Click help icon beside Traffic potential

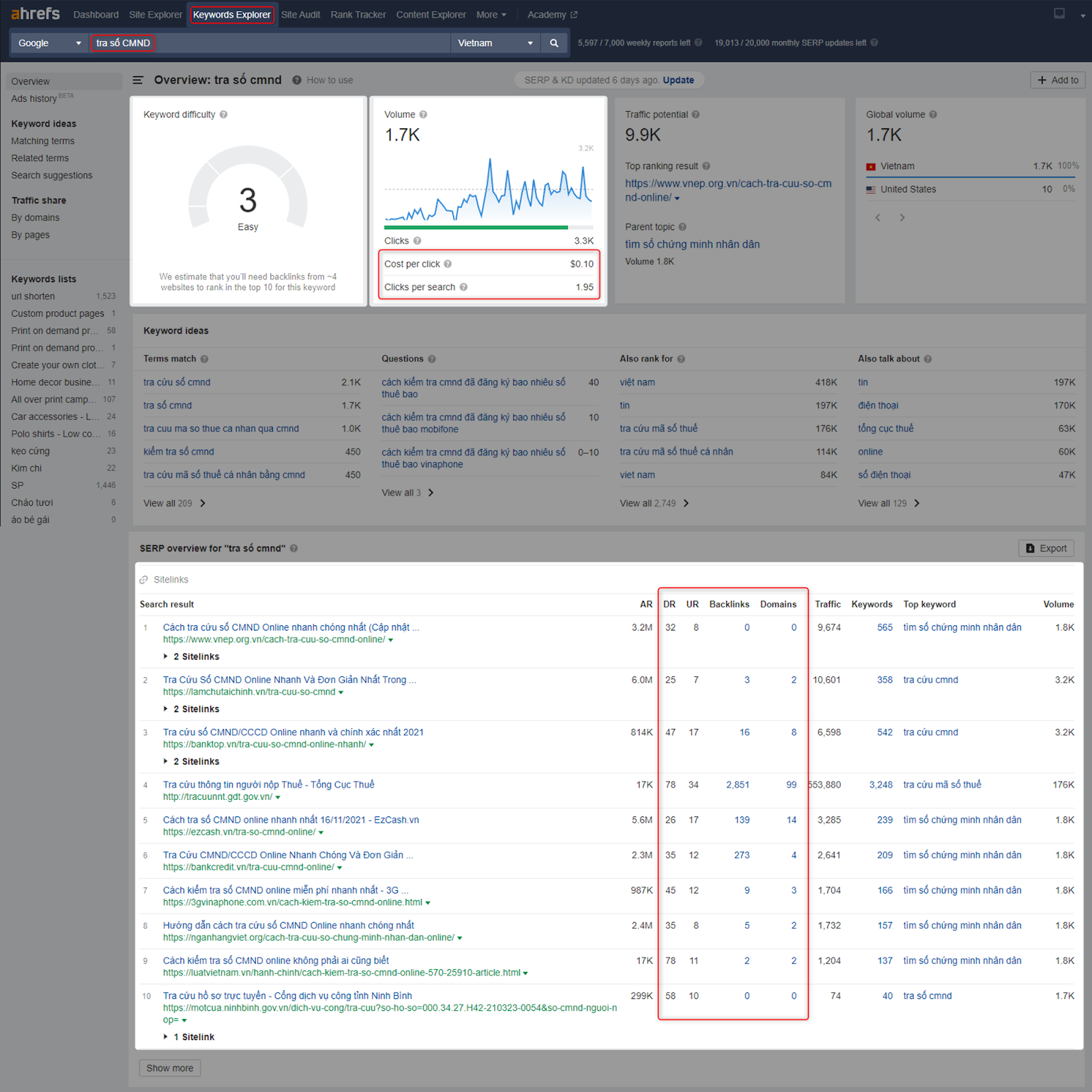tap(695, 115)
